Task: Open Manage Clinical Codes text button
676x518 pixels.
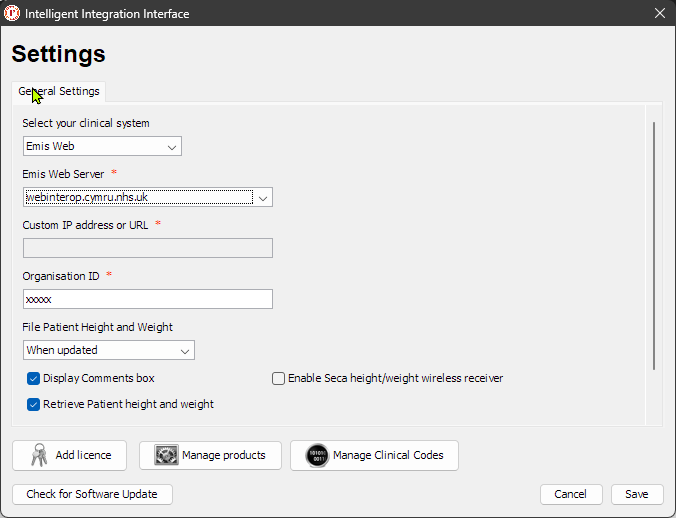Action: coord(388,455)
